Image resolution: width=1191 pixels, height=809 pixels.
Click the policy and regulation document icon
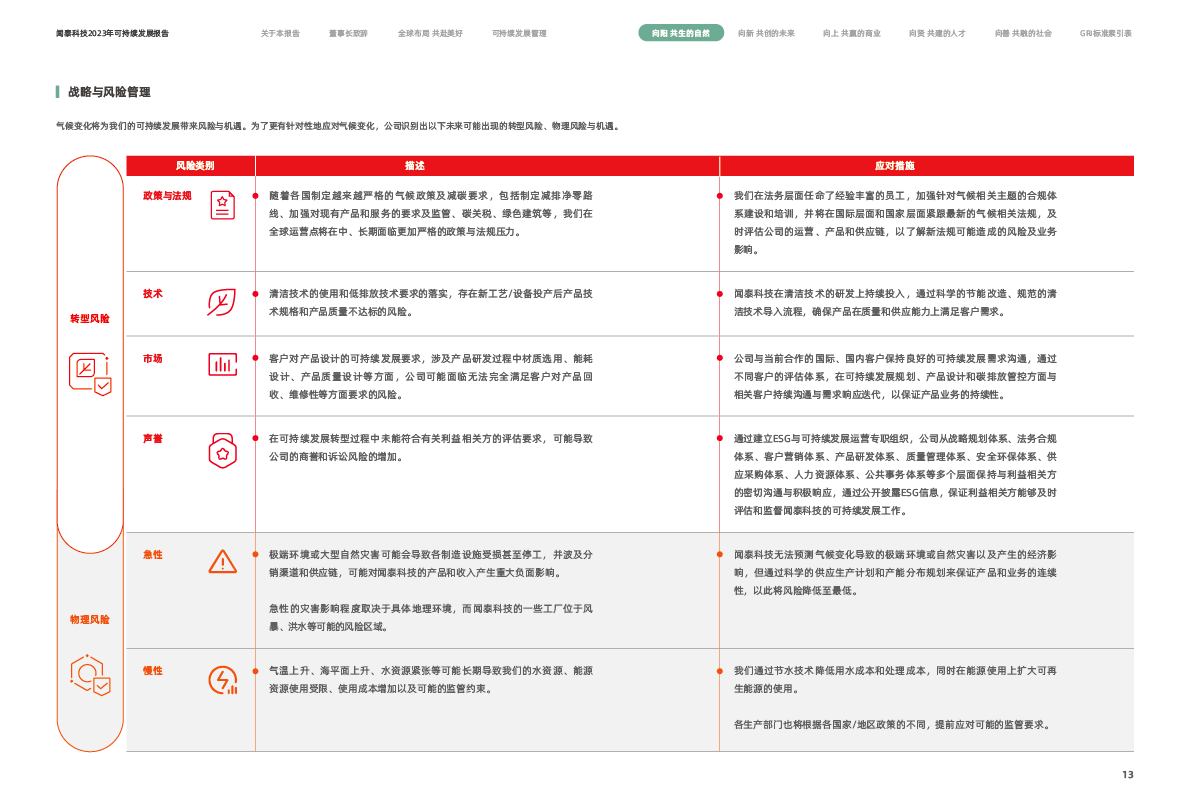pos(222,205)
